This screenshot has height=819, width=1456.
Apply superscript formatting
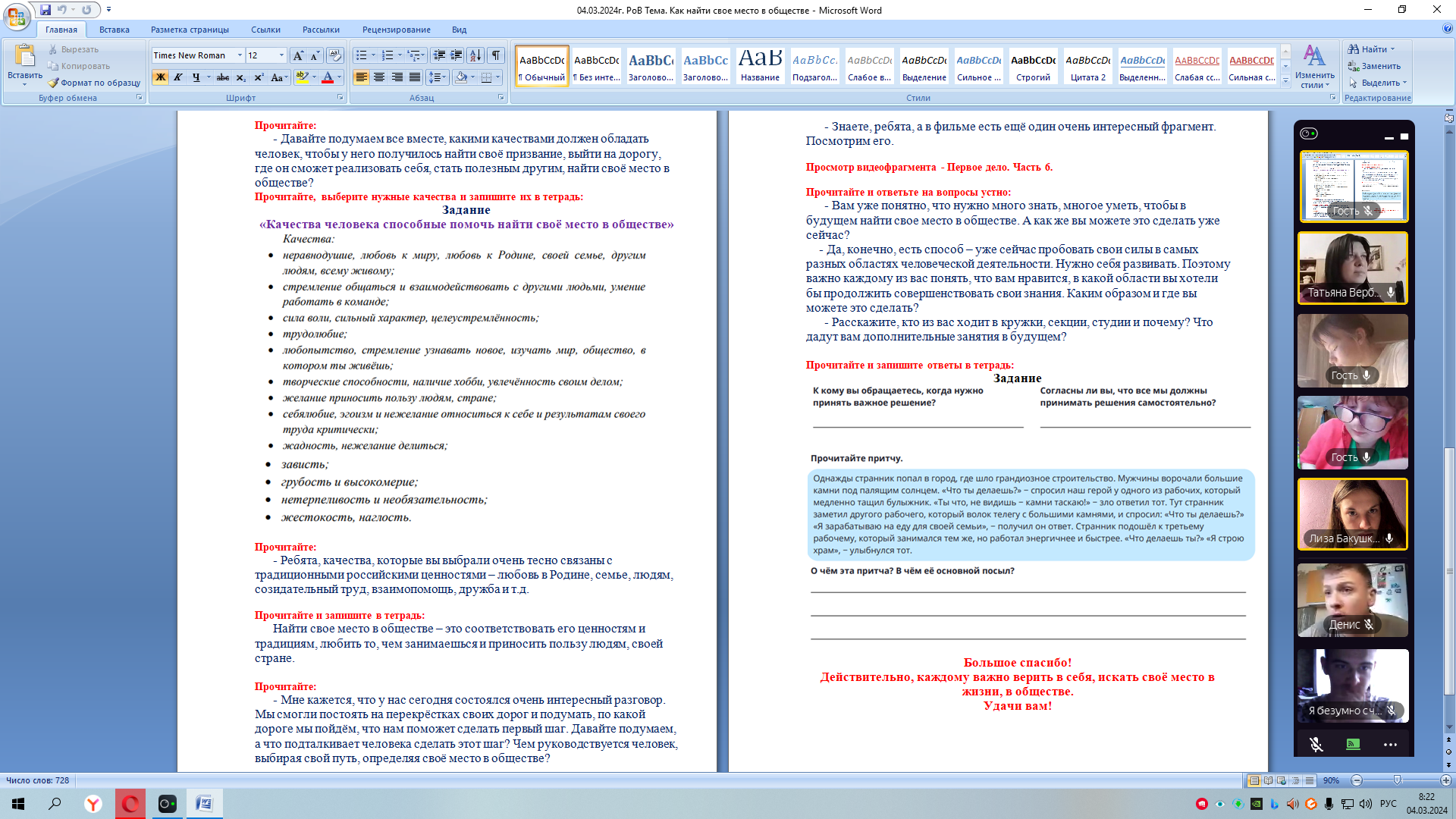(259, 77)
